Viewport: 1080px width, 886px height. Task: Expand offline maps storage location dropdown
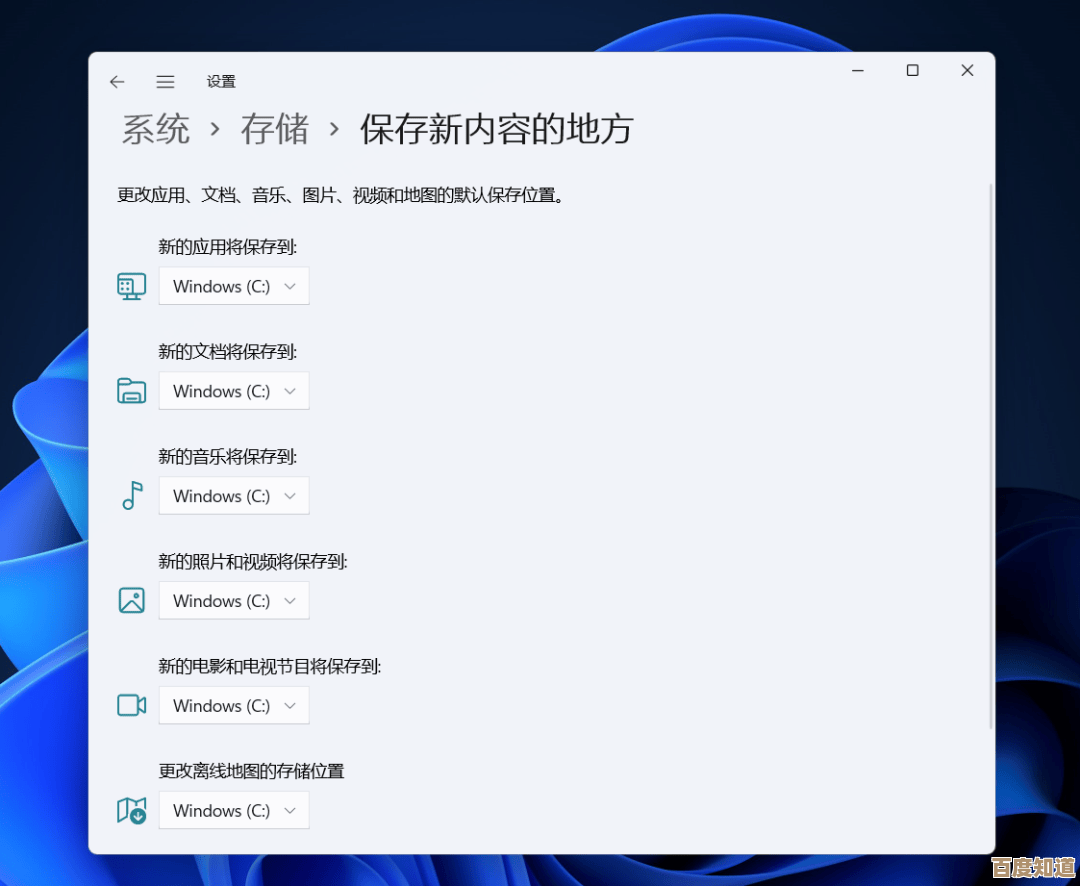pyautogui.click(x=234, y=811)
